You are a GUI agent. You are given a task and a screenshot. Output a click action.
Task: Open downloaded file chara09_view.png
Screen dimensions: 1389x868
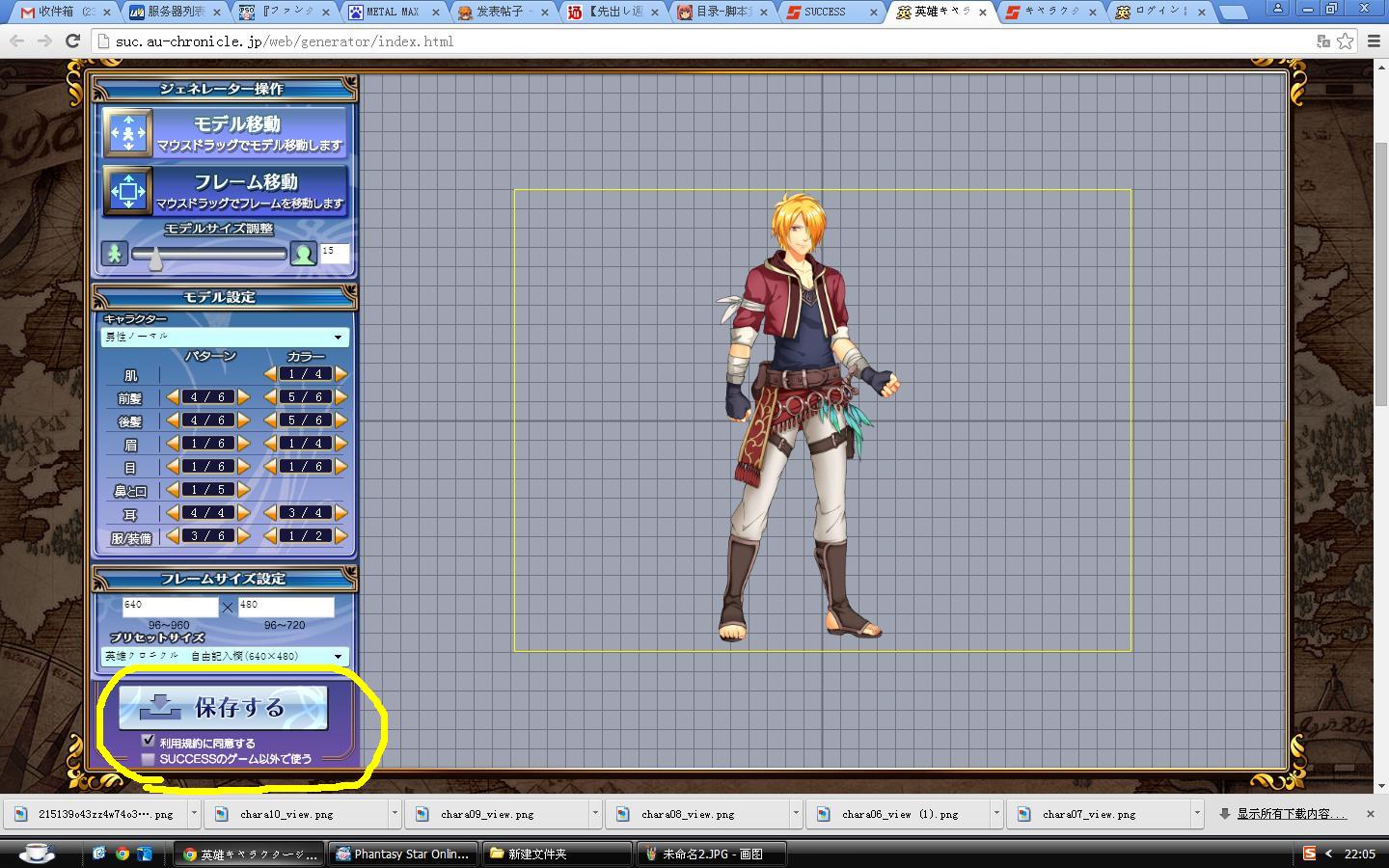(x=497, y=814)
